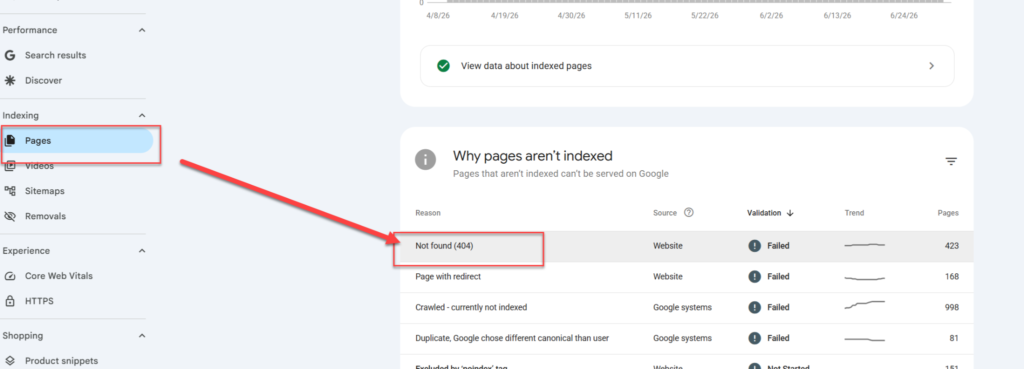This screenshot has width=1024, height=369.
Task: Click the green checkmark icon for indexed pages
Action: coord(443,66)
